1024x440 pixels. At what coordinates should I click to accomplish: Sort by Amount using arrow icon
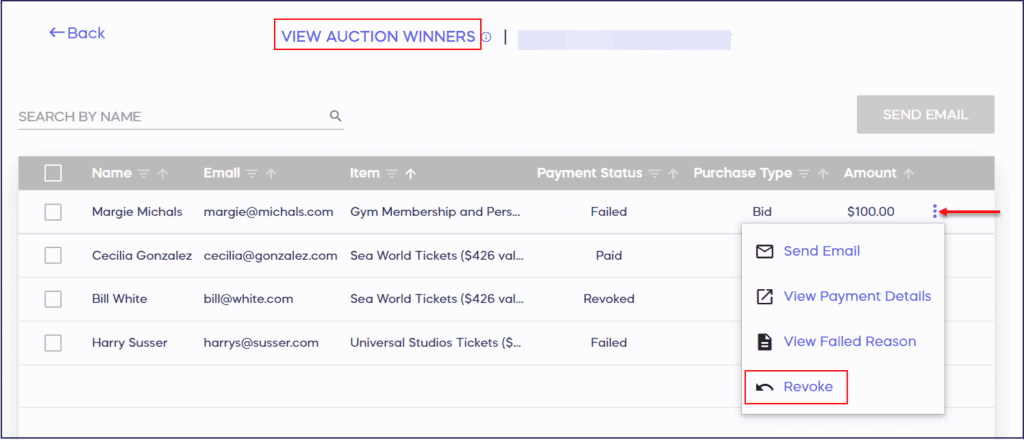pyautogui.click(x=909, y=173)
